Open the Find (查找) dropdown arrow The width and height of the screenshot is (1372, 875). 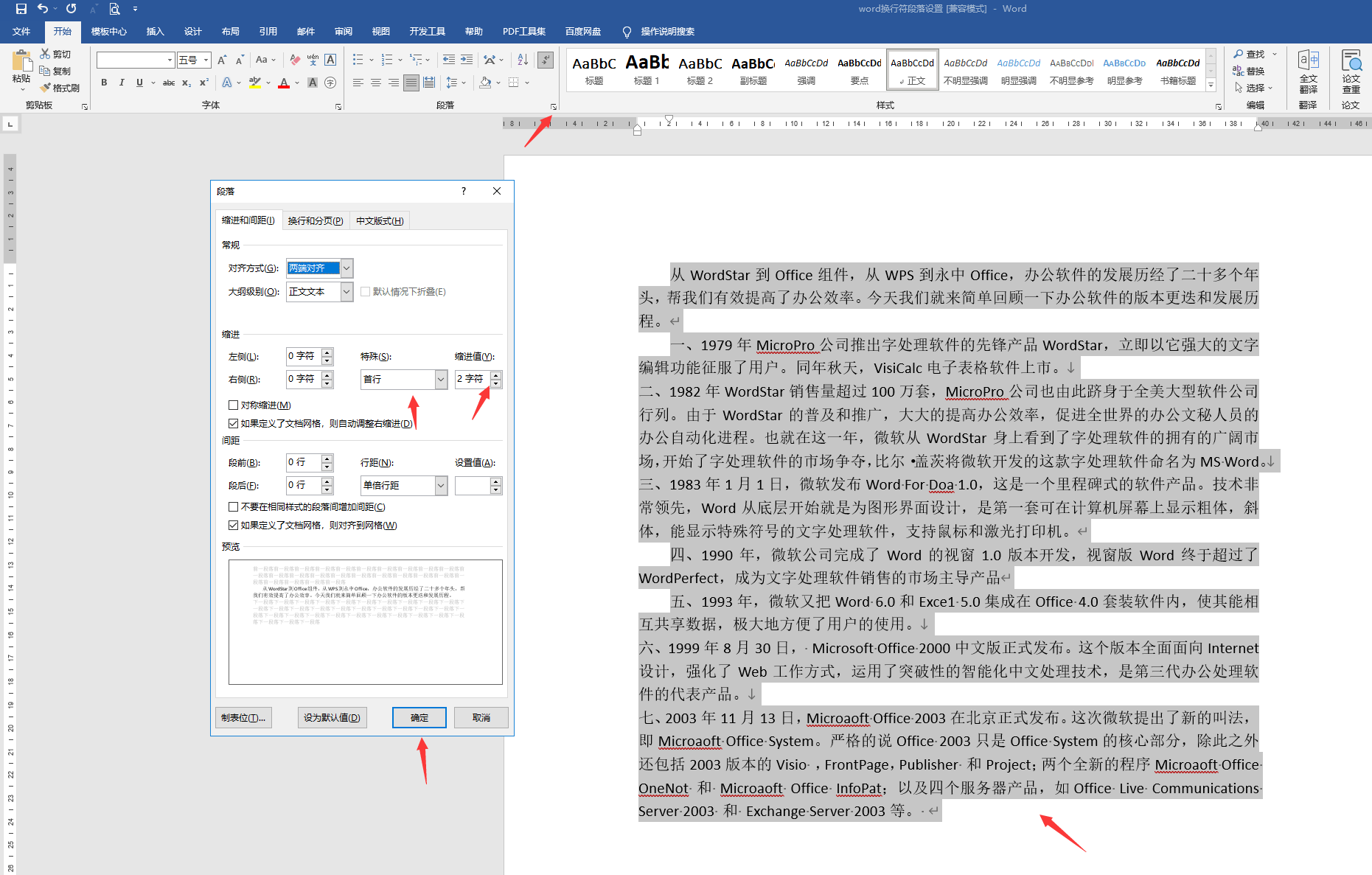coord(1275,54)
